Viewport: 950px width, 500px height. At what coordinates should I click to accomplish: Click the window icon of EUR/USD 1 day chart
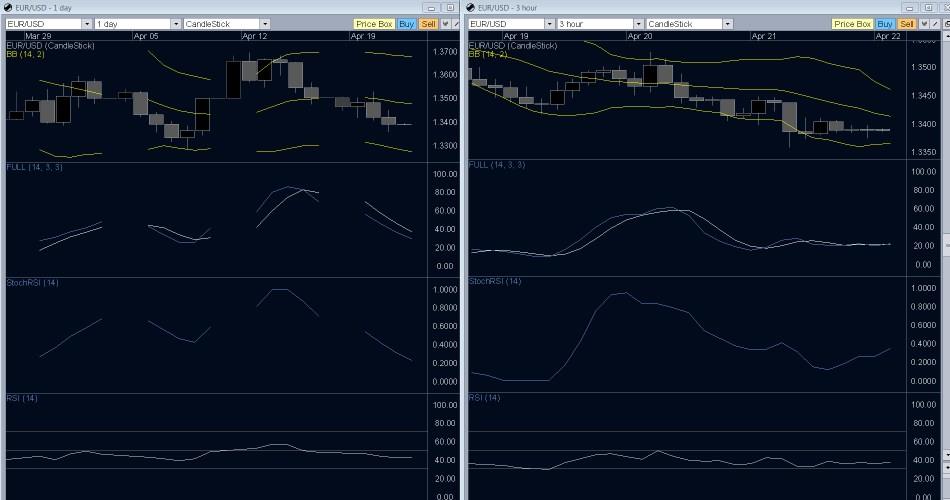point(8,8)
